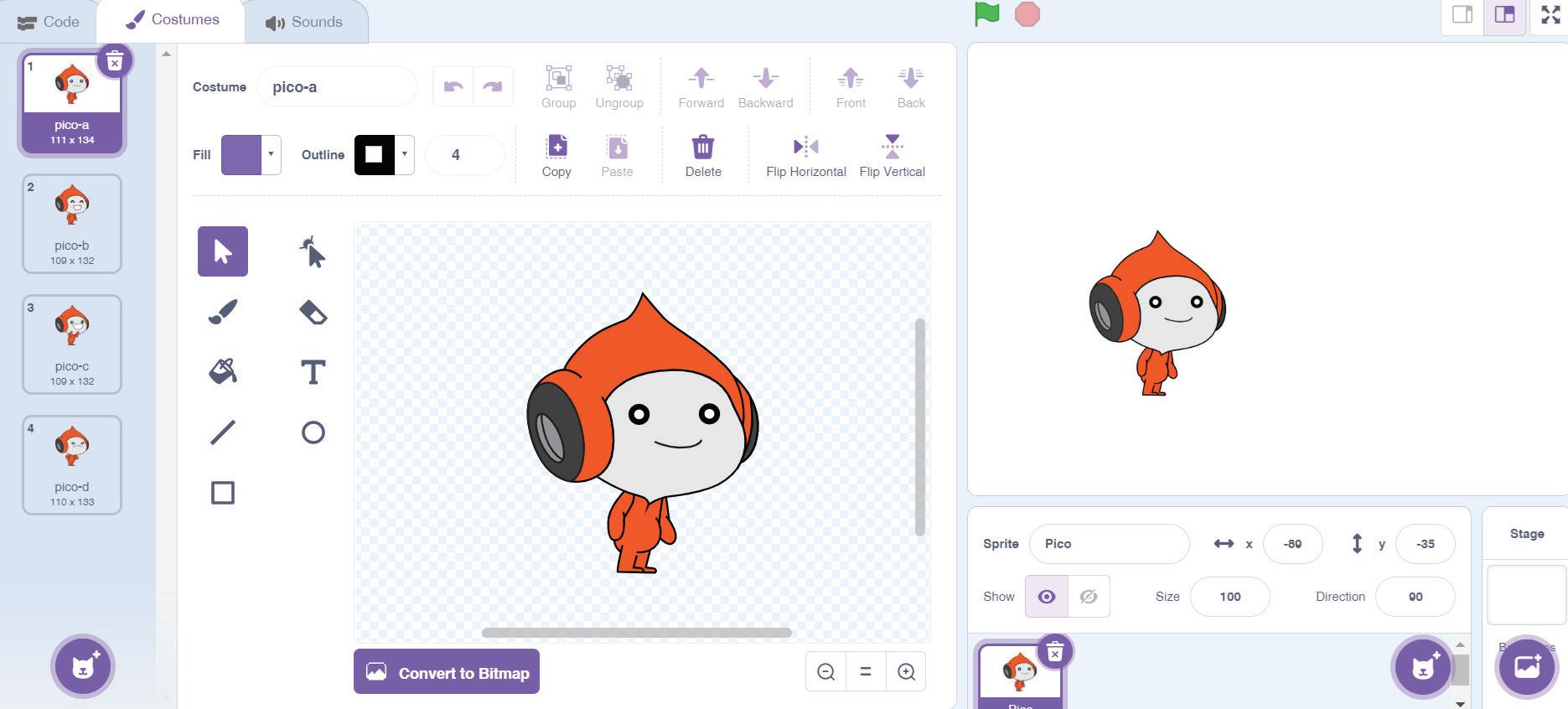Viewport: 1568px width, 709px height.
Task: Open the Costumes tab
Action: [172, 20]
